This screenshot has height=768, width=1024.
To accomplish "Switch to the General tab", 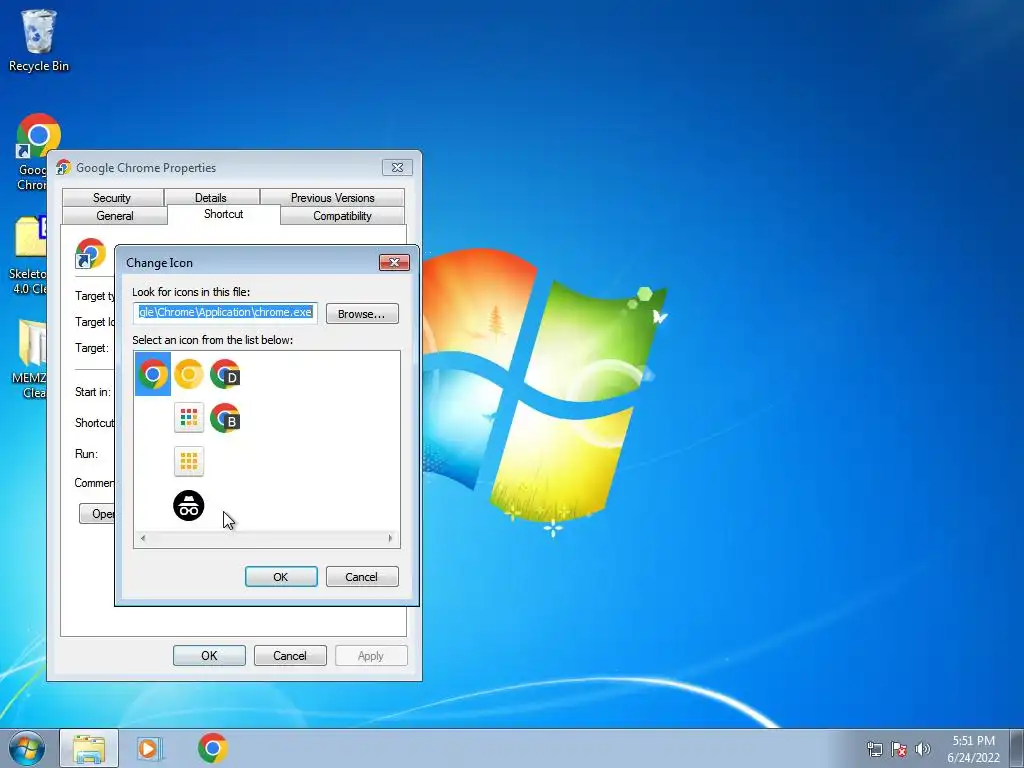I will 115,216.
